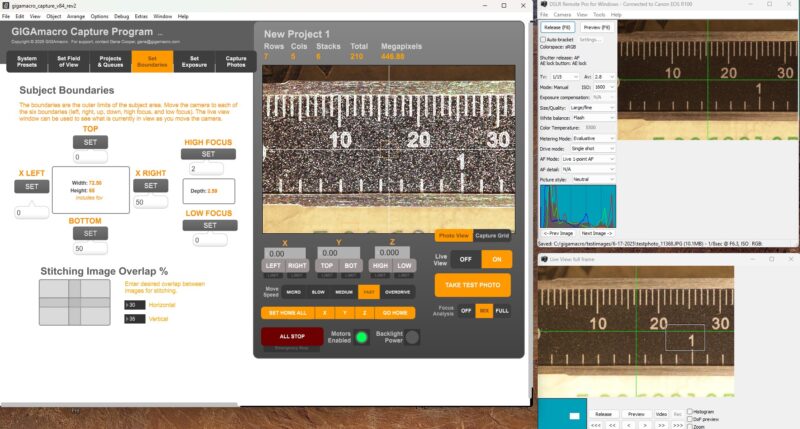Toggle the Motors Enabled green indicator
This screenshot has width=800, height=429.
tap(361, 337)
